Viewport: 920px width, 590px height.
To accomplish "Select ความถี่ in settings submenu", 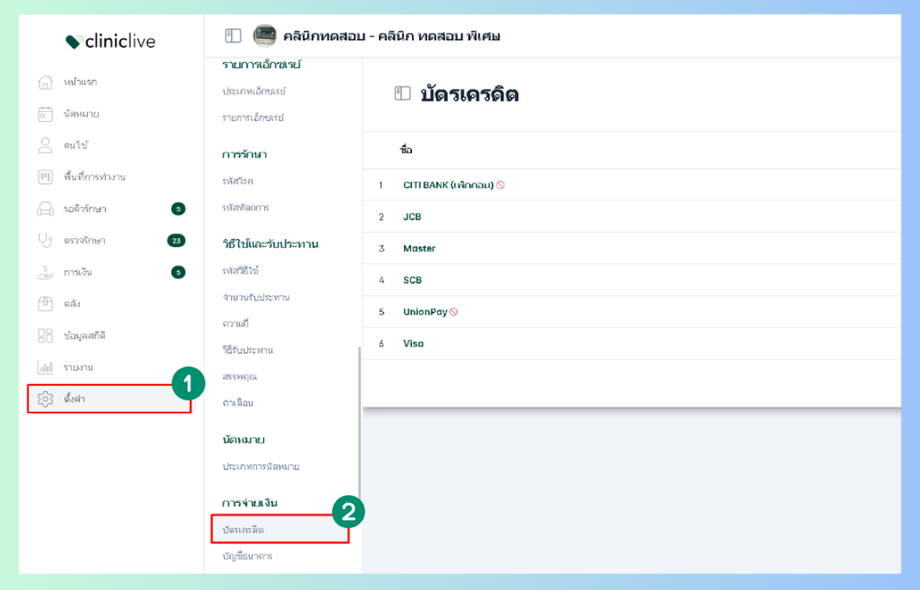I will [x=235, y=324].
